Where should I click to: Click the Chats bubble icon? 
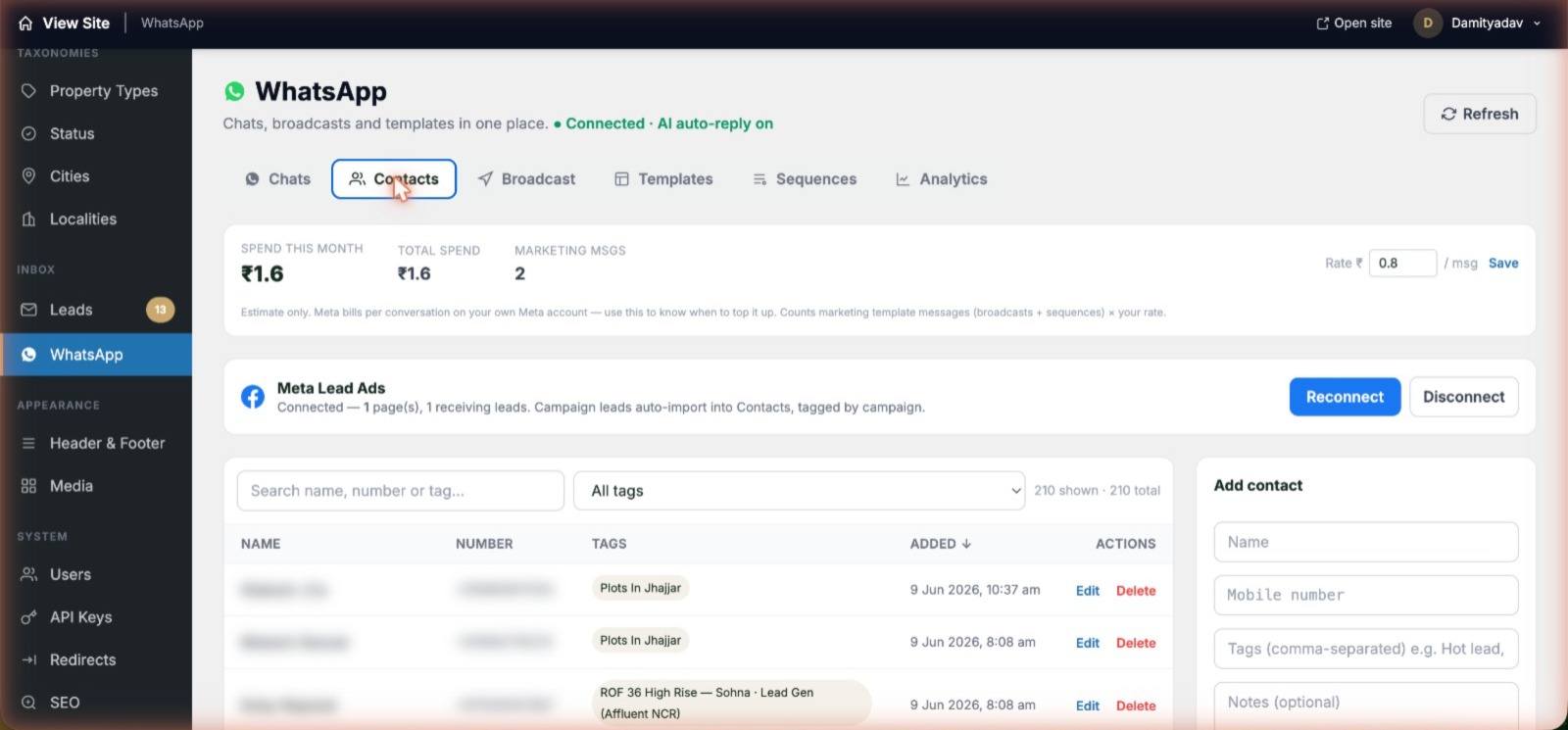click(x=252, y=179)
